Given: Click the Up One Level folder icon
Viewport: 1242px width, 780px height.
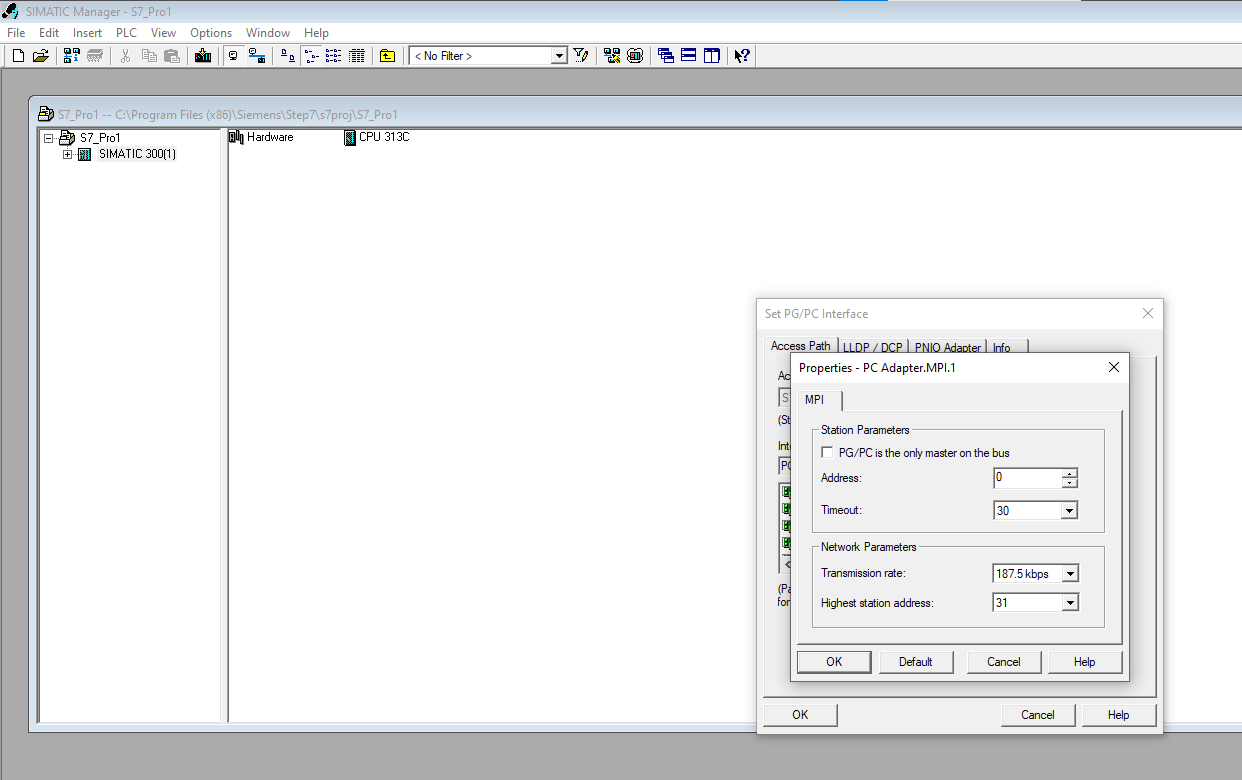Looking at the screenshot, I should click(387, 56).
